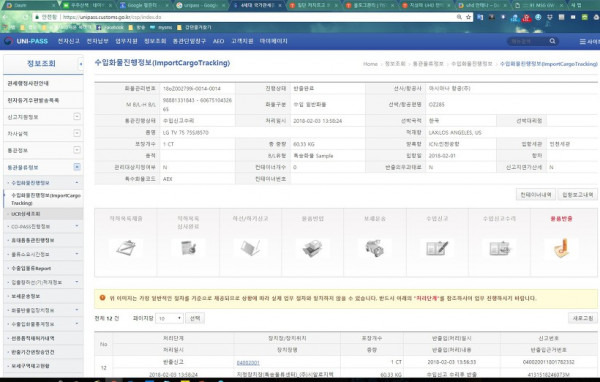Open the 정보조회 top menu
This screenshot has height=382, width=600.
pyautogui.click(x=155, y=41)
